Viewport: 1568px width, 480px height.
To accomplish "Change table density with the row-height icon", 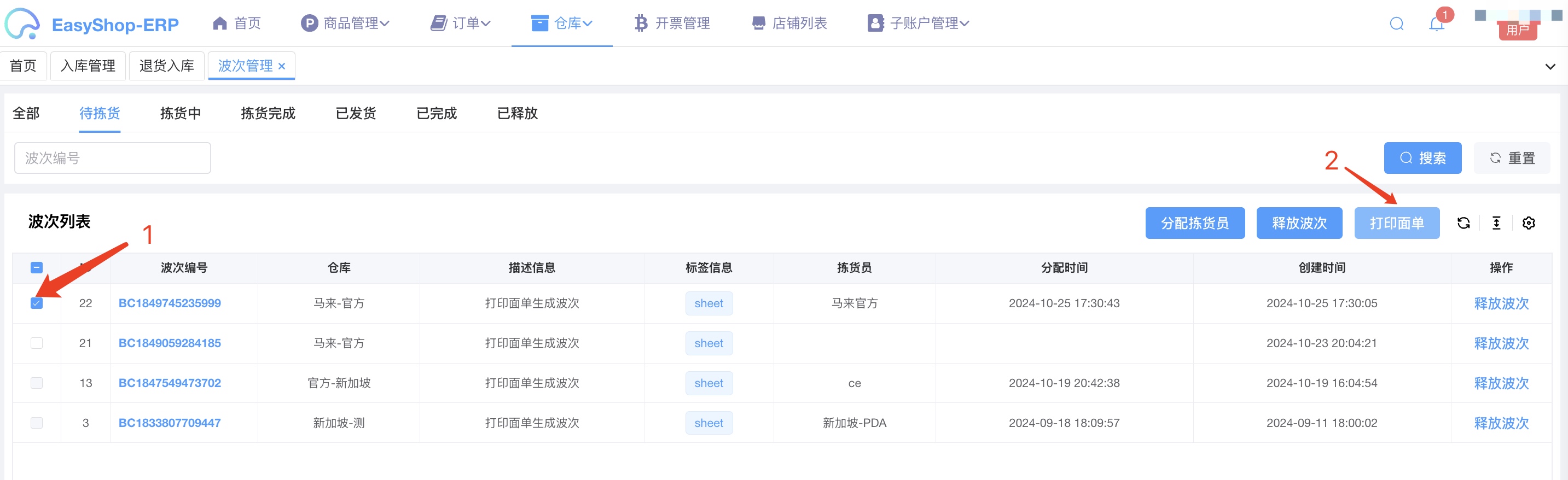I will (x=1496, y=223).
